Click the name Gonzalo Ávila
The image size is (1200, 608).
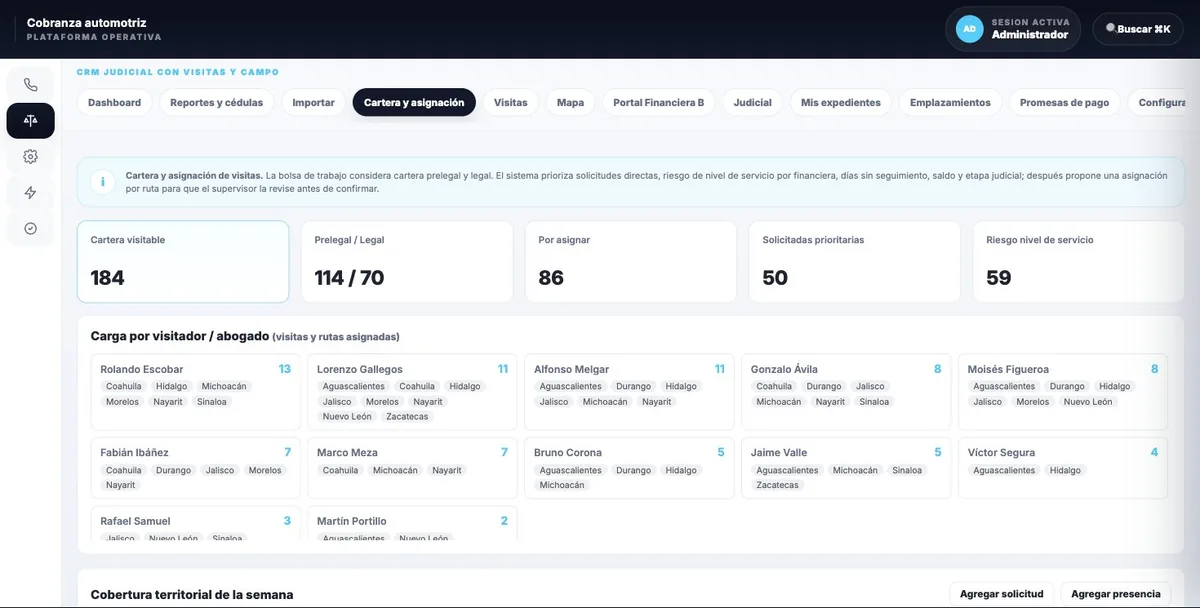(784, 369)
